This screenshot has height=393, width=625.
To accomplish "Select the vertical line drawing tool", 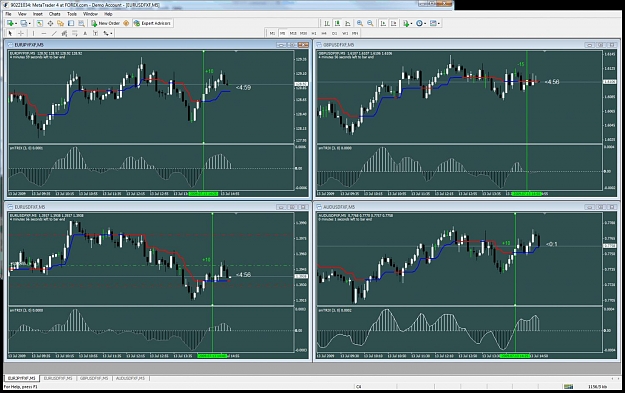I will (33, 33).
